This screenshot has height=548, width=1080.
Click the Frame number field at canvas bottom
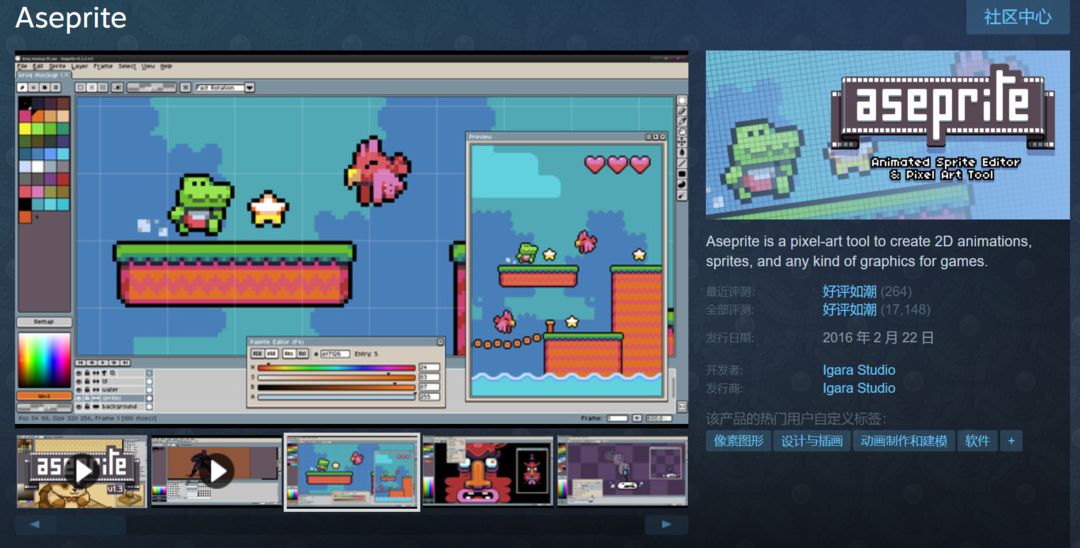point(617,418)
